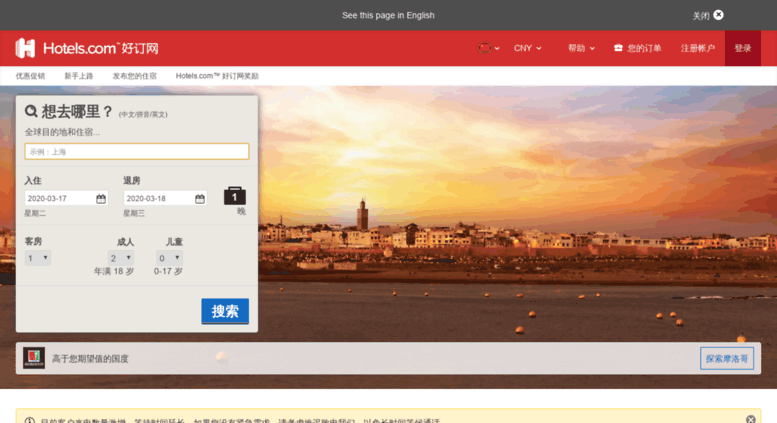
Task: Click the Hotels.com 好订网 wordmark
Action: 101,48
